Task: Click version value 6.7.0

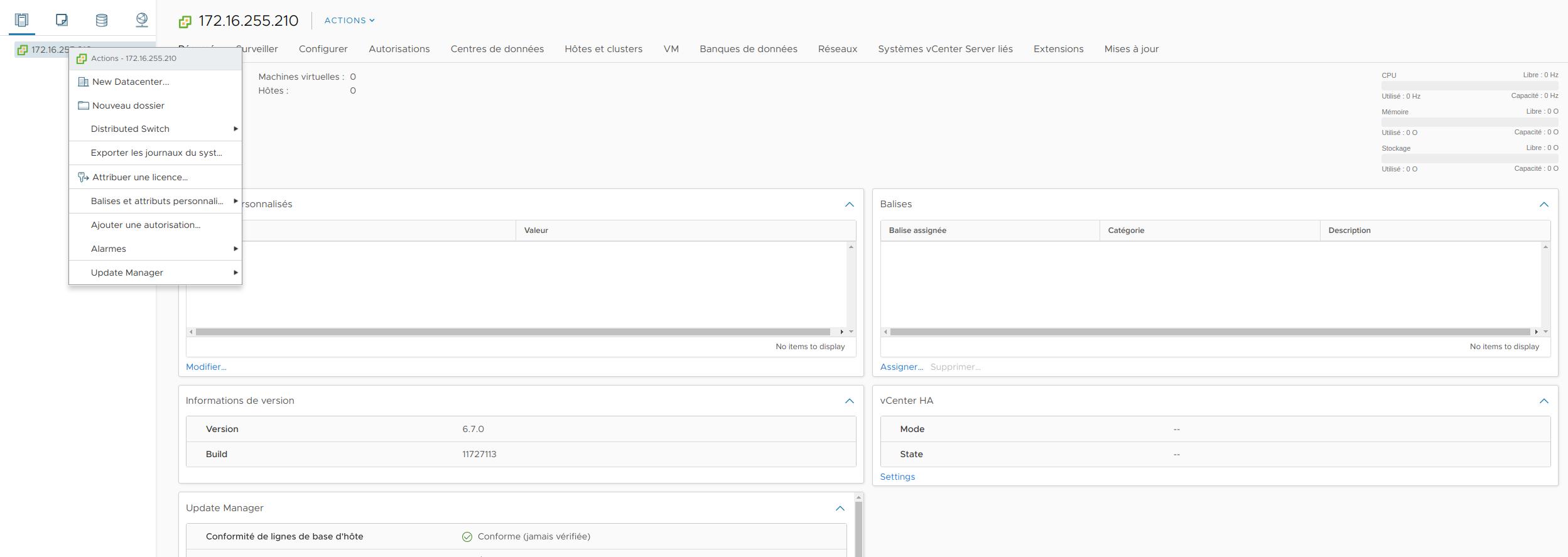Action: pyautogui.click(x=473, y=429)
